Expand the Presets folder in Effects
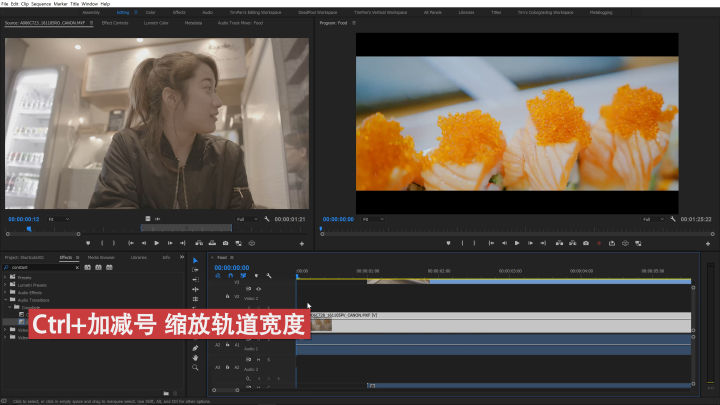The image size is (720, 405). 5,277
